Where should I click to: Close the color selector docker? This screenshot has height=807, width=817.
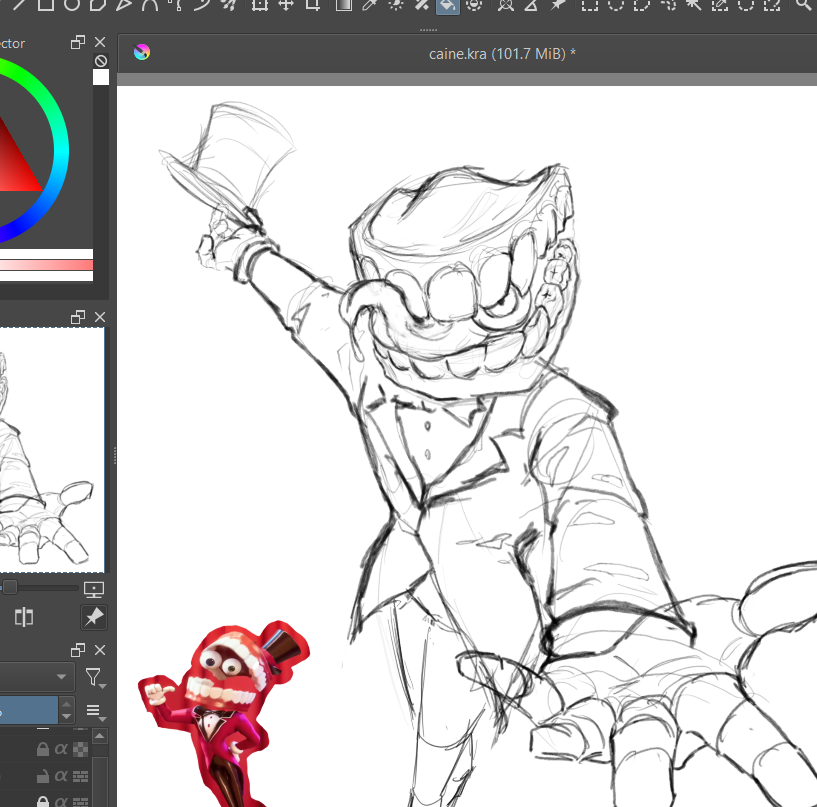tap(100, 42)
